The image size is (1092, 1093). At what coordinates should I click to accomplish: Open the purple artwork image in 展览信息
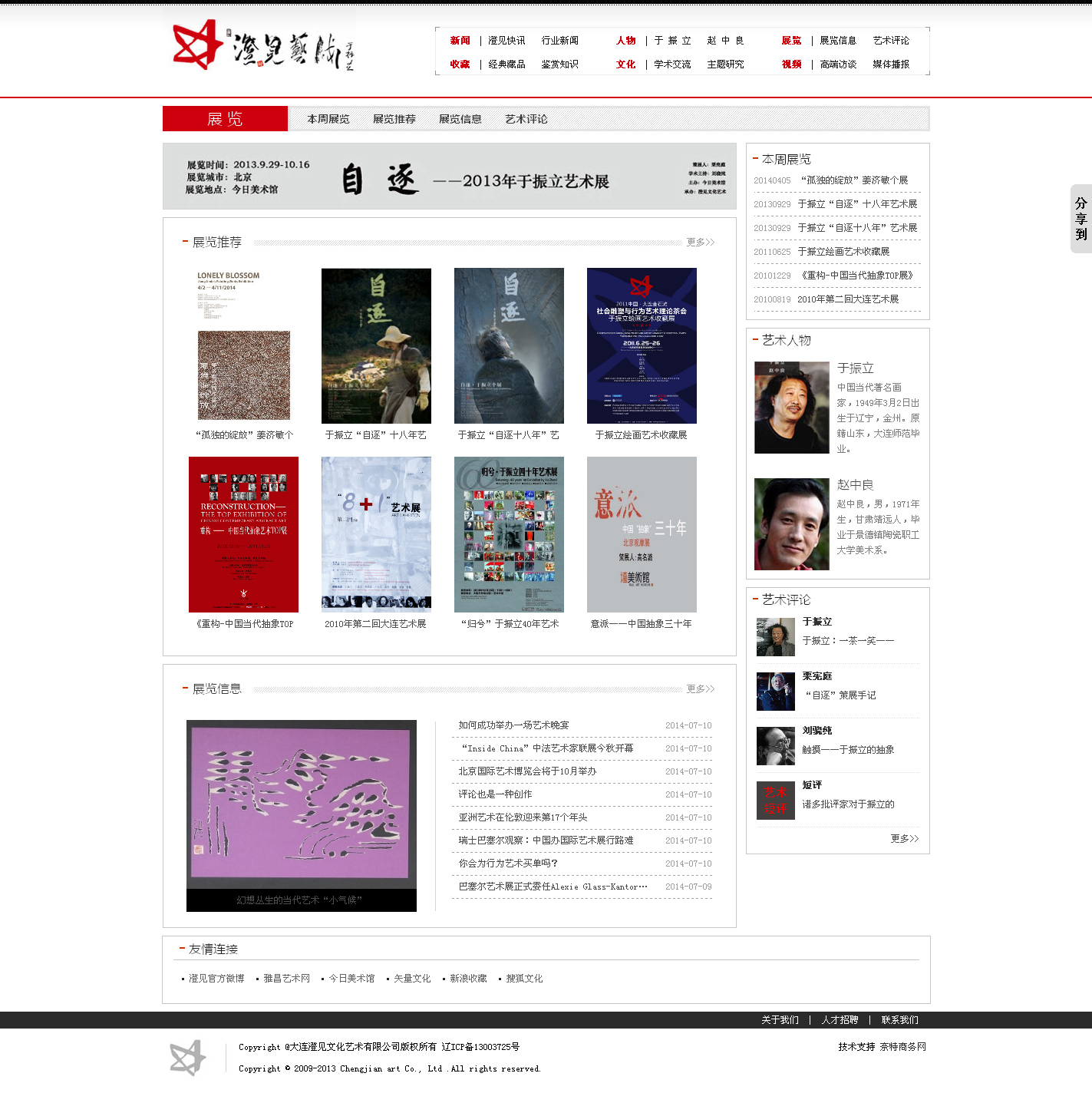point(301,804)
